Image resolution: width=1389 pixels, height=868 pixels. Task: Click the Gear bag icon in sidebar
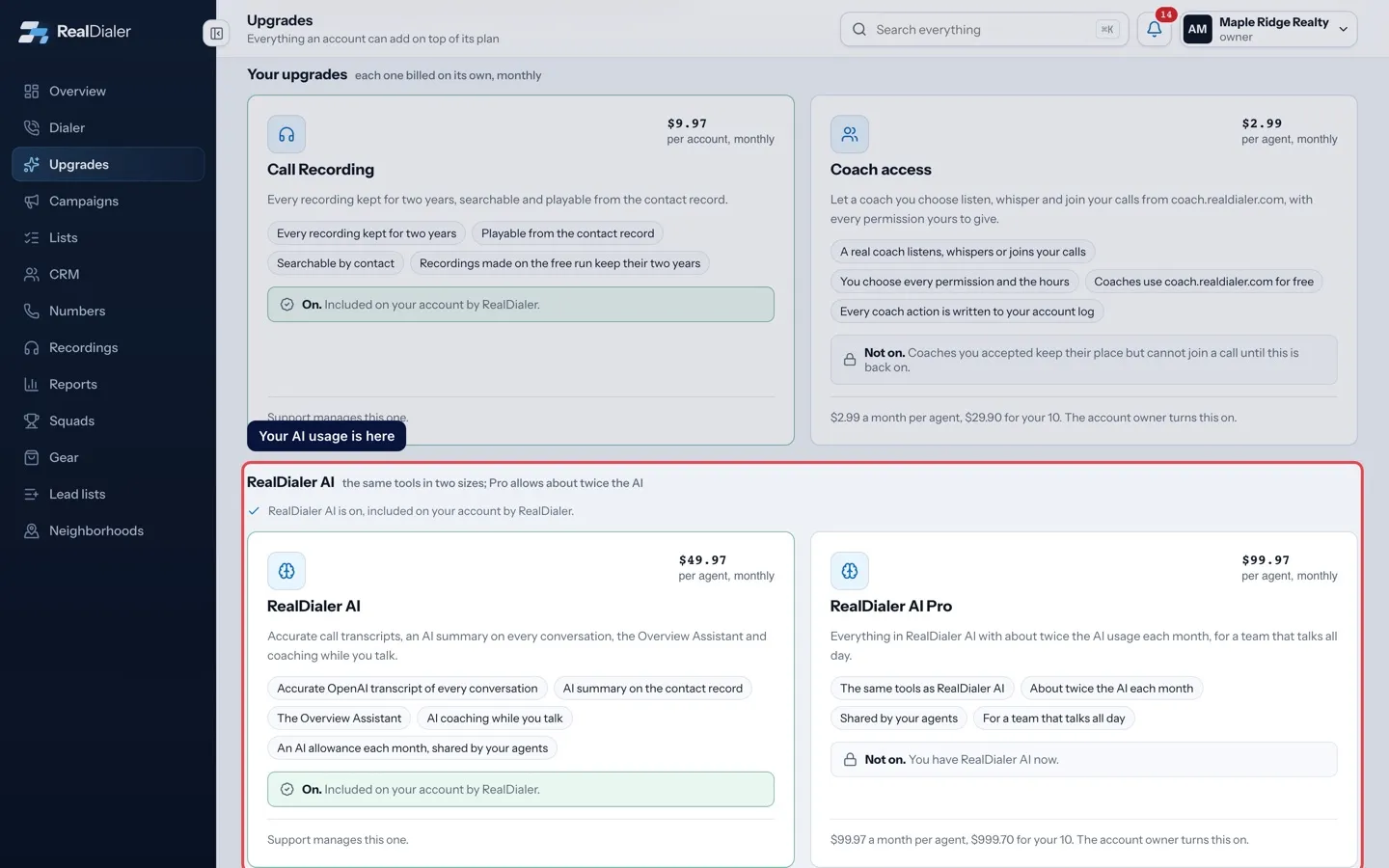[32, 458]
